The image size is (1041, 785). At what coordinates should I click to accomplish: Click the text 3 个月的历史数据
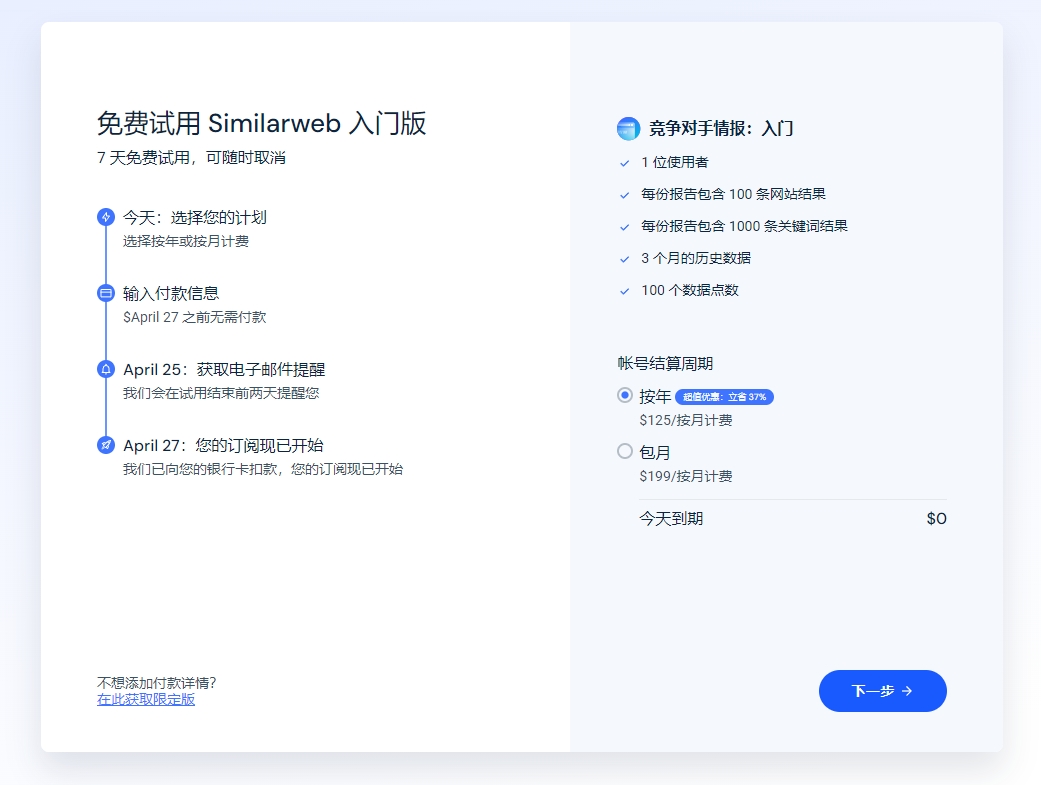696,258
